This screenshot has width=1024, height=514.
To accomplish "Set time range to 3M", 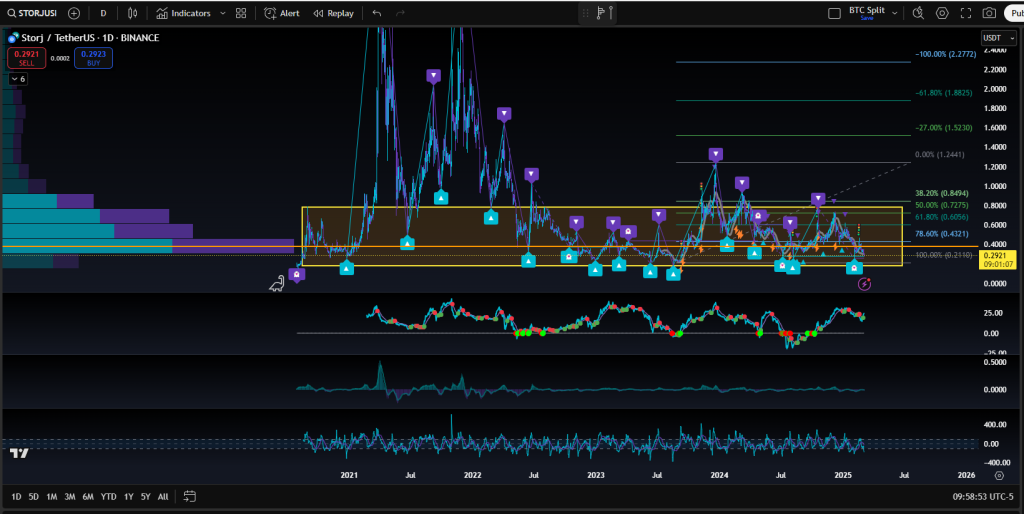I will 69,496.
